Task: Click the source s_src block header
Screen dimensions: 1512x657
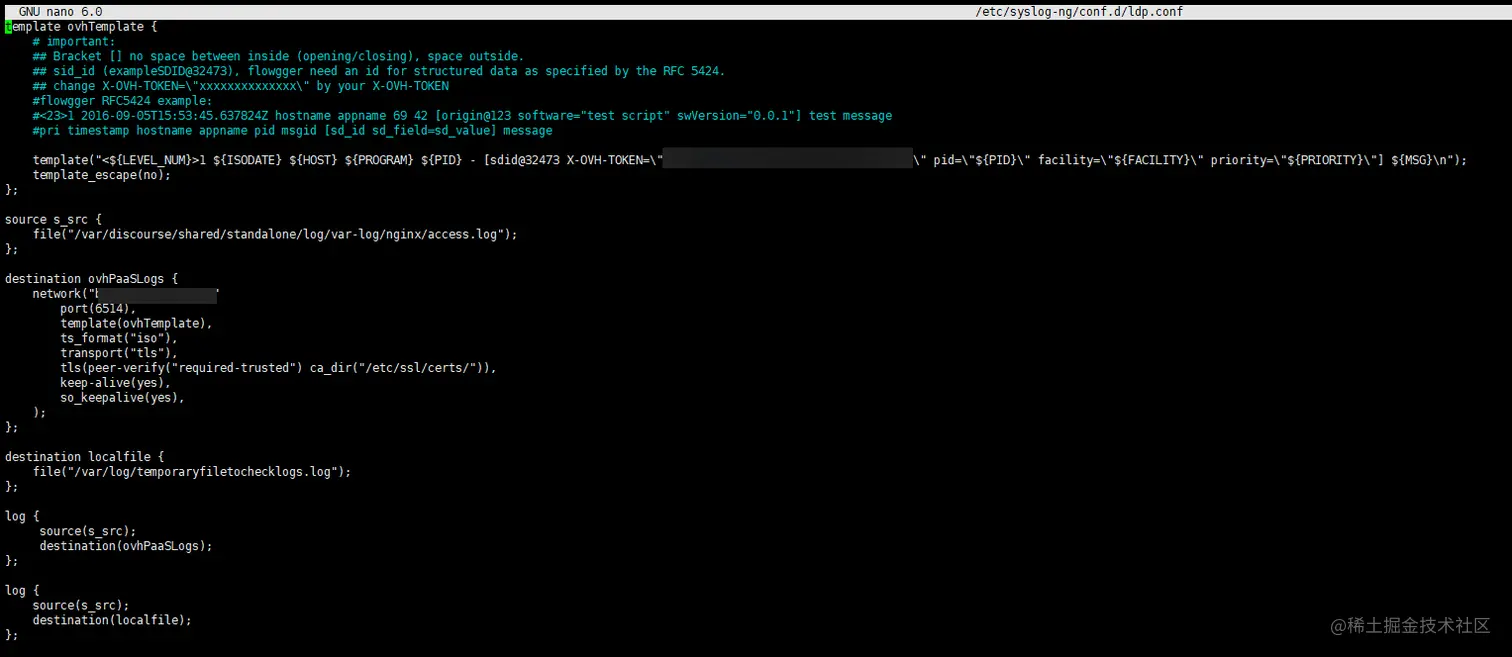Action: click(x=52, y=219)
